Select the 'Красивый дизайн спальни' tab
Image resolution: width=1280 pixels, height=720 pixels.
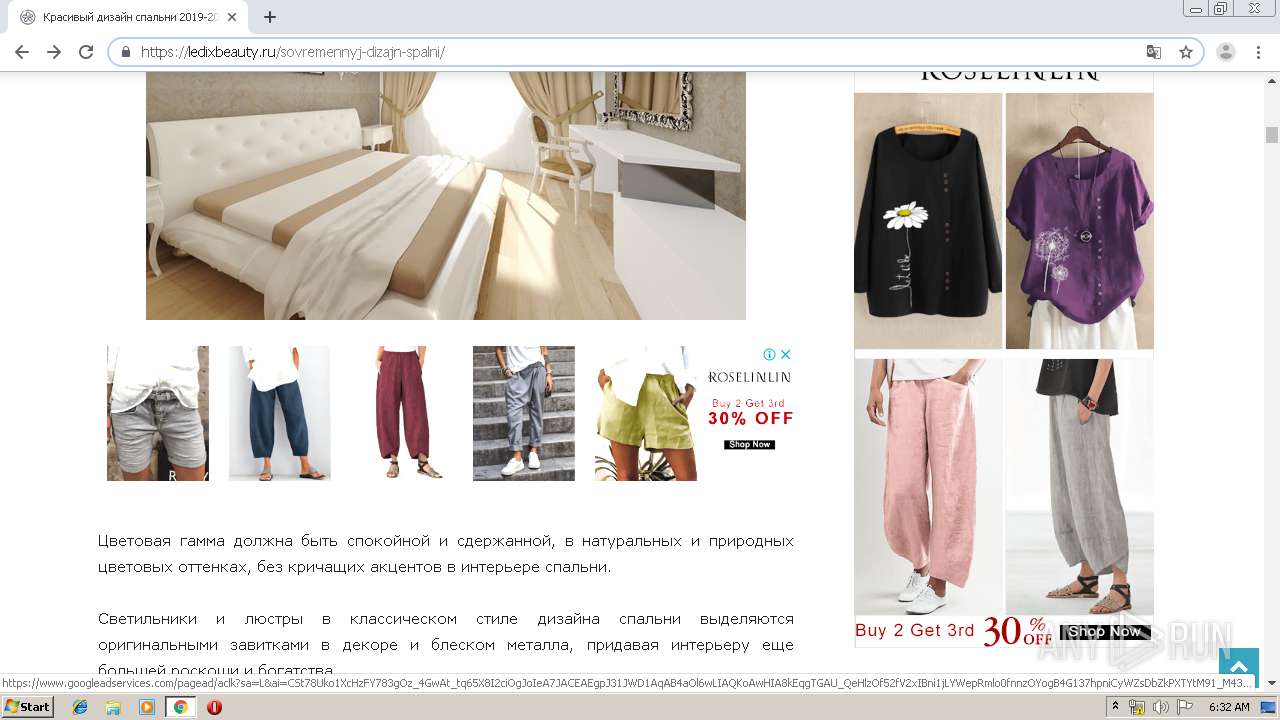pyautogui.click(x=130, y=17)
